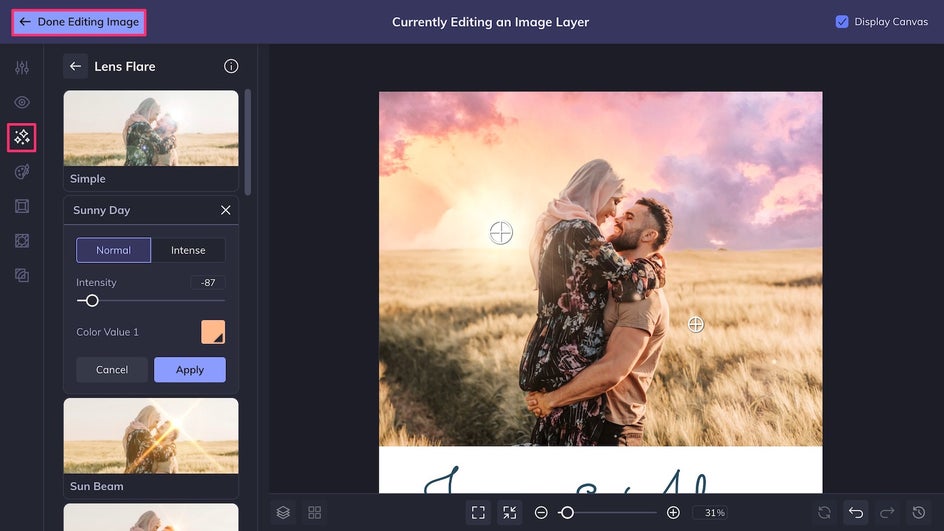
Task: Undo the last action
Action: (856, 512)
